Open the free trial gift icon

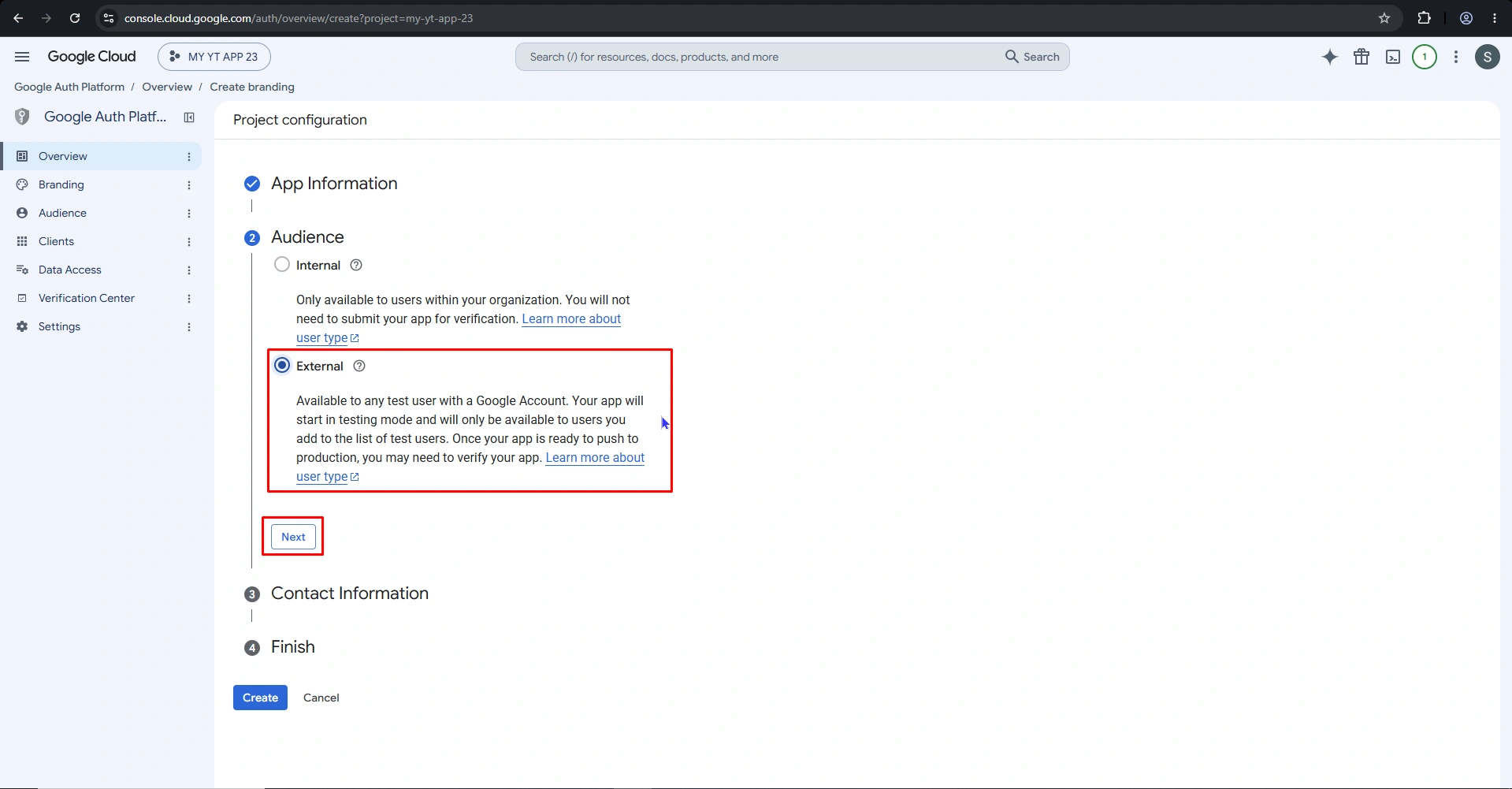(1362, 57)
